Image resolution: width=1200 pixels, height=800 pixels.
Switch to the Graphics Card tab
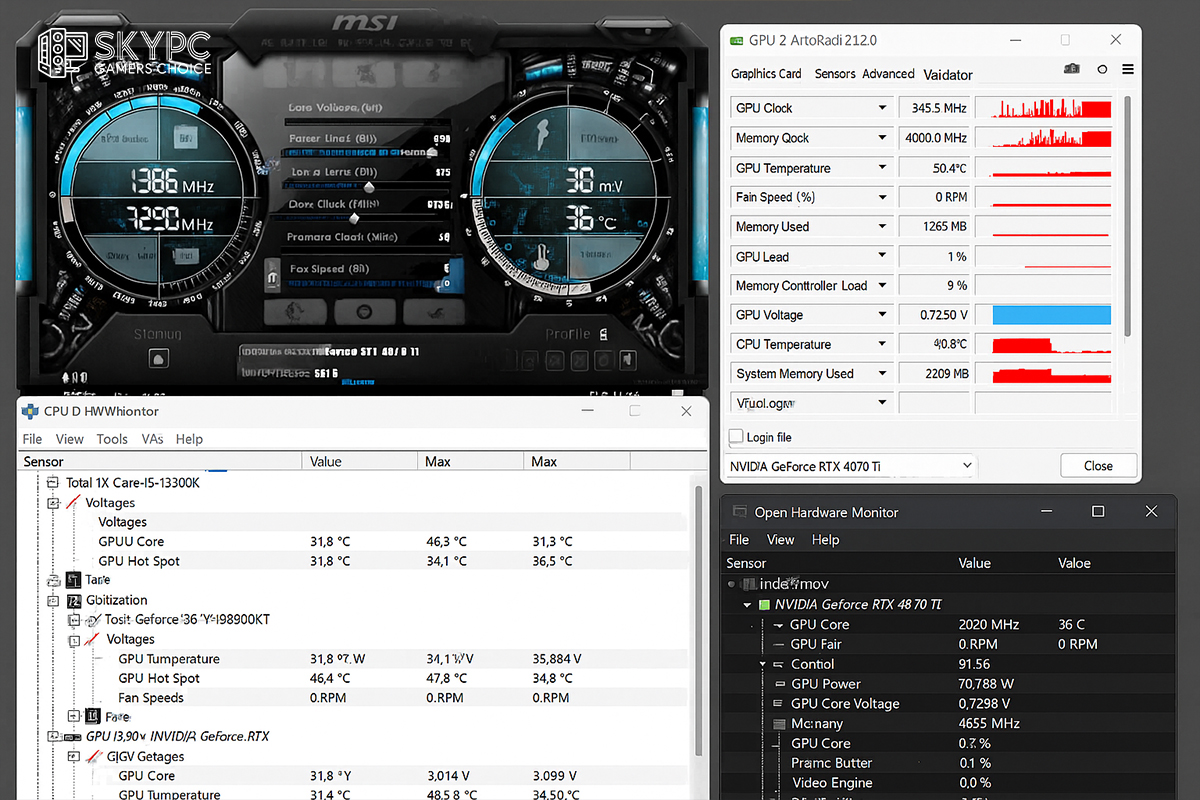click(766, 74)
